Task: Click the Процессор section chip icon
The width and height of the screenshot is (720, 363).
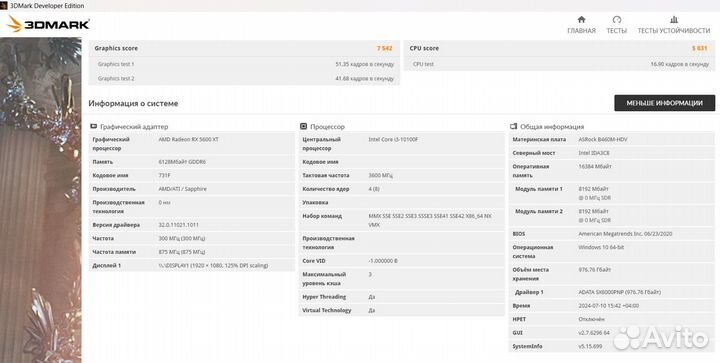Action: (304, 126)
